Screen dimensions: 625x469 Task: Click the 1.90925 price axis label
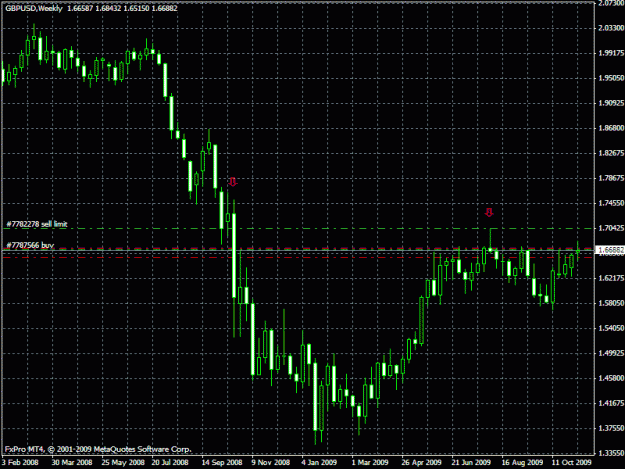[611, 103]
